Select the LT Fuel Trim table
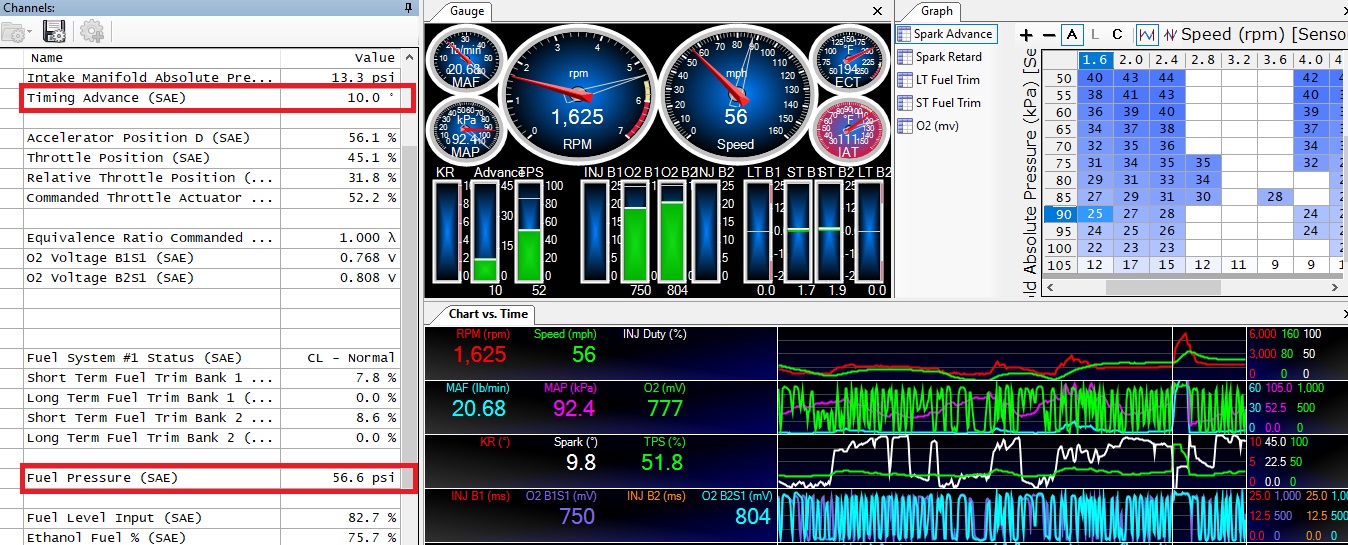1348x545 pixels. [x=947, y=80]
